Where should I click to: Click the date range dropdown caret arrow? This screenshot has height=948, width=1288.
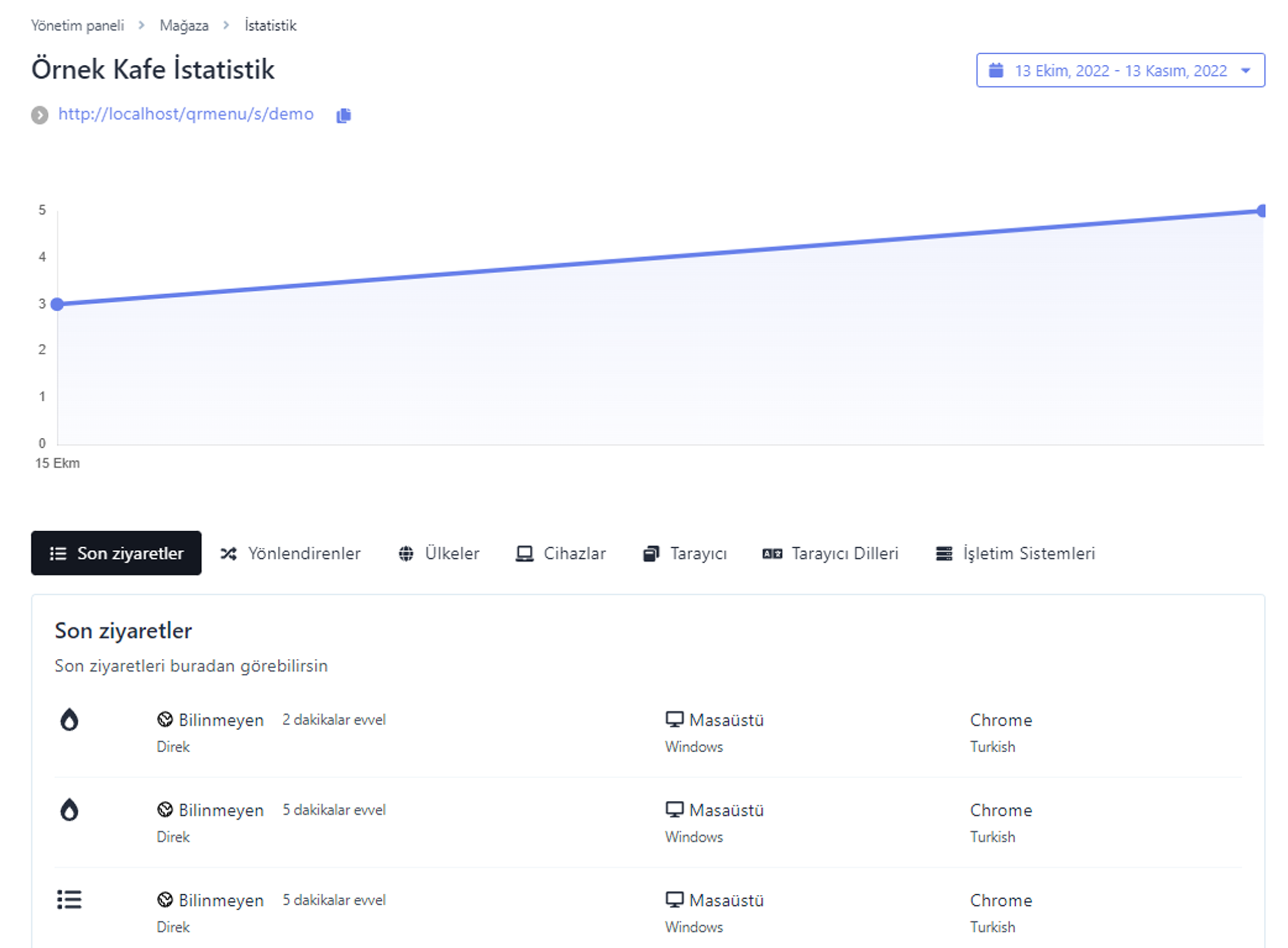[x=1245, y=71]
